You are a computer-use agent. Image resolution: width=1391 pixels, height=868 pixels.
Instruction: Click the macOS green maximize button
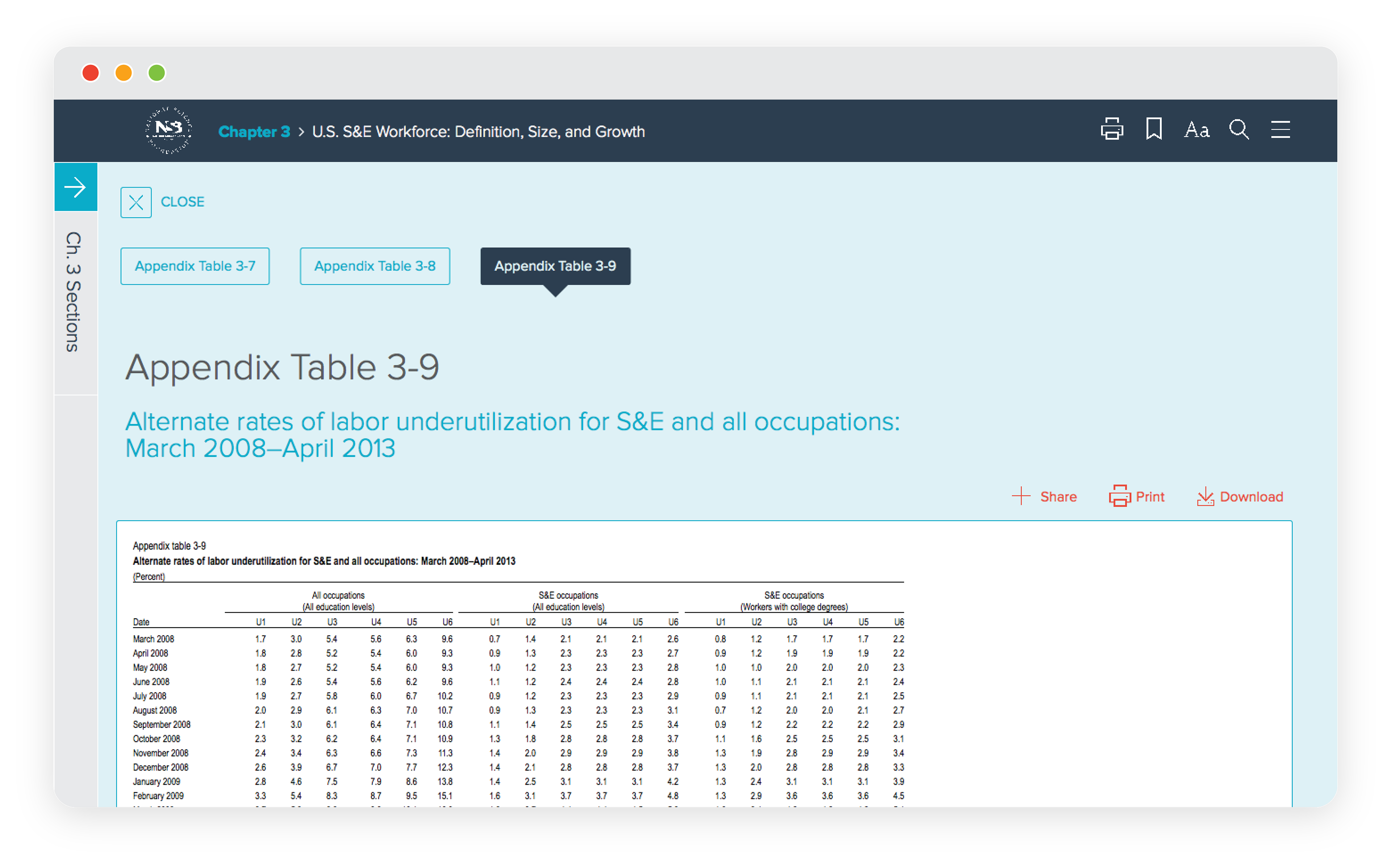(x=157, y=73)
